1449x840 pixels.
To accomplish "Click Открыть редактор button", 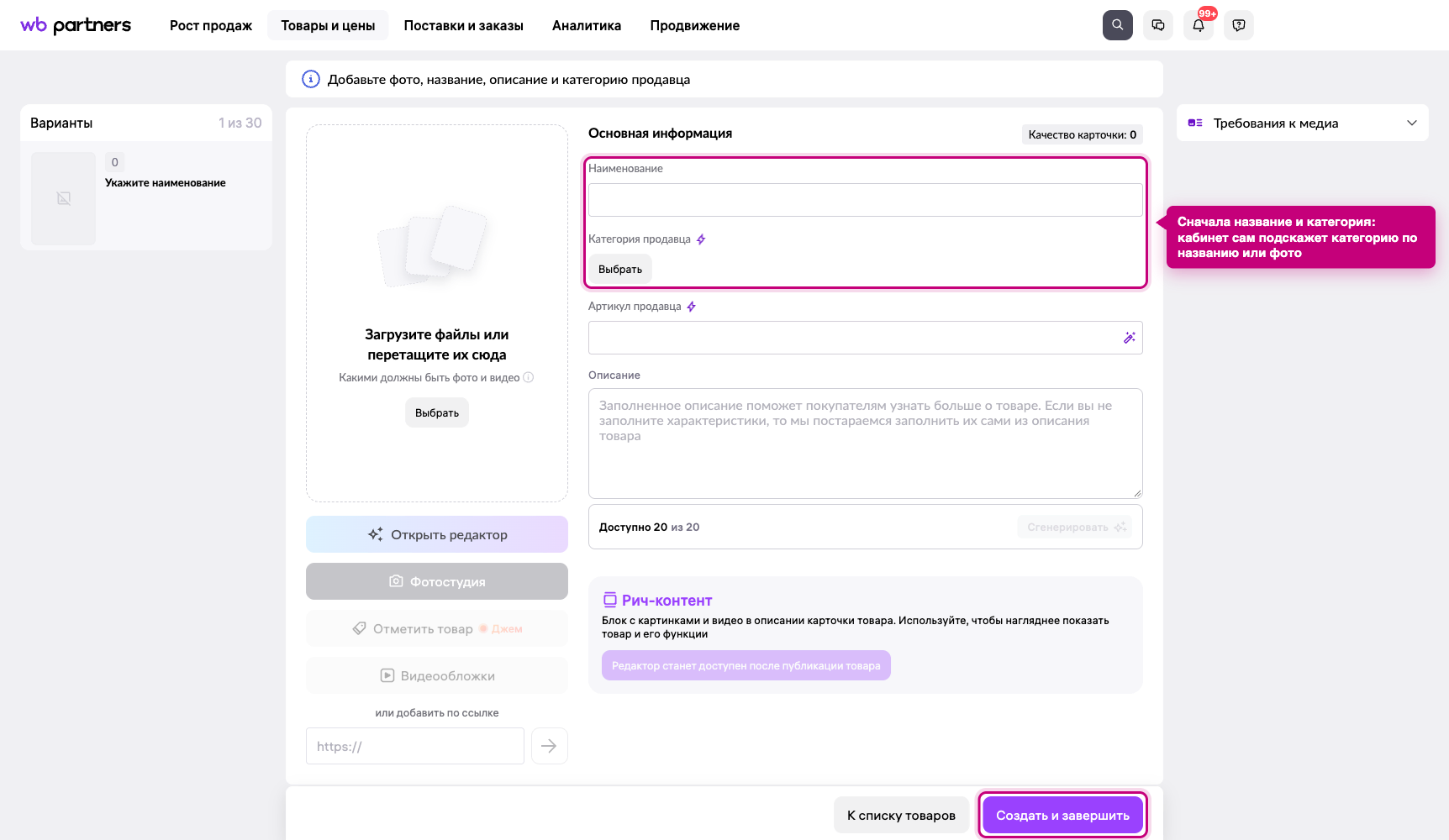I will [x=437, y=534].
